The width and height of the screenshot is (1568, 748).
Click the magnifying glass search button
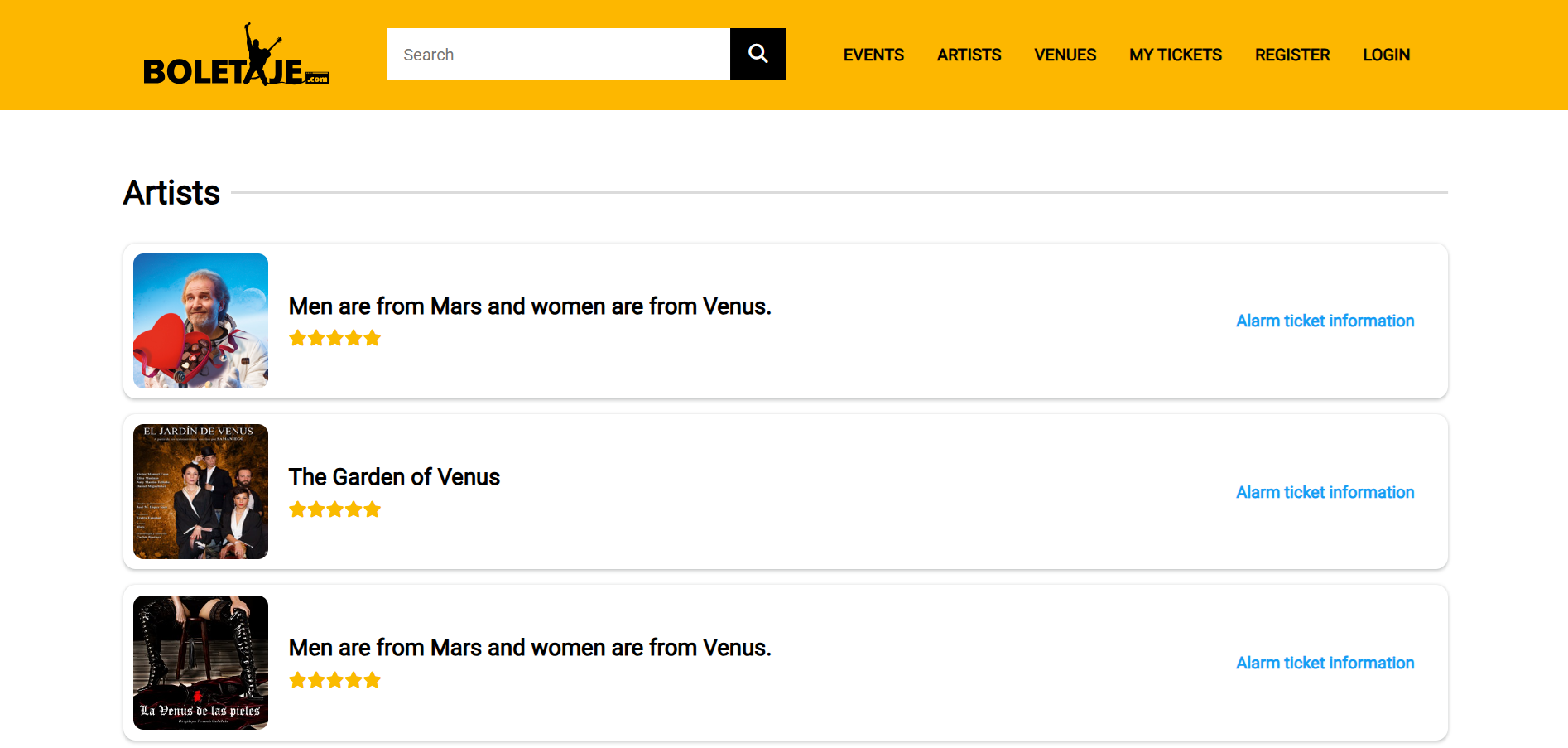click(757, 55)
